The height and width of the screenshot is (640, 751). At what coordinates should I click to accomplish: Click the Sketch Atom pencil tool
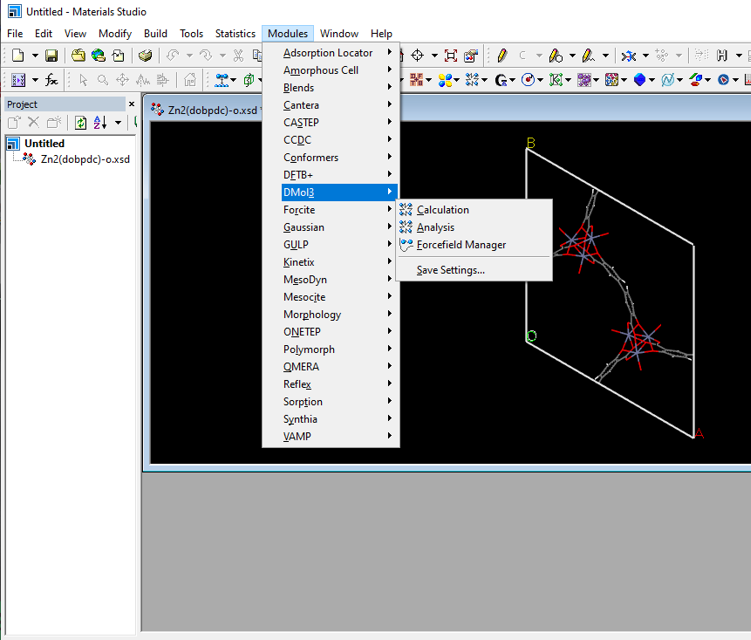point(501,56)
